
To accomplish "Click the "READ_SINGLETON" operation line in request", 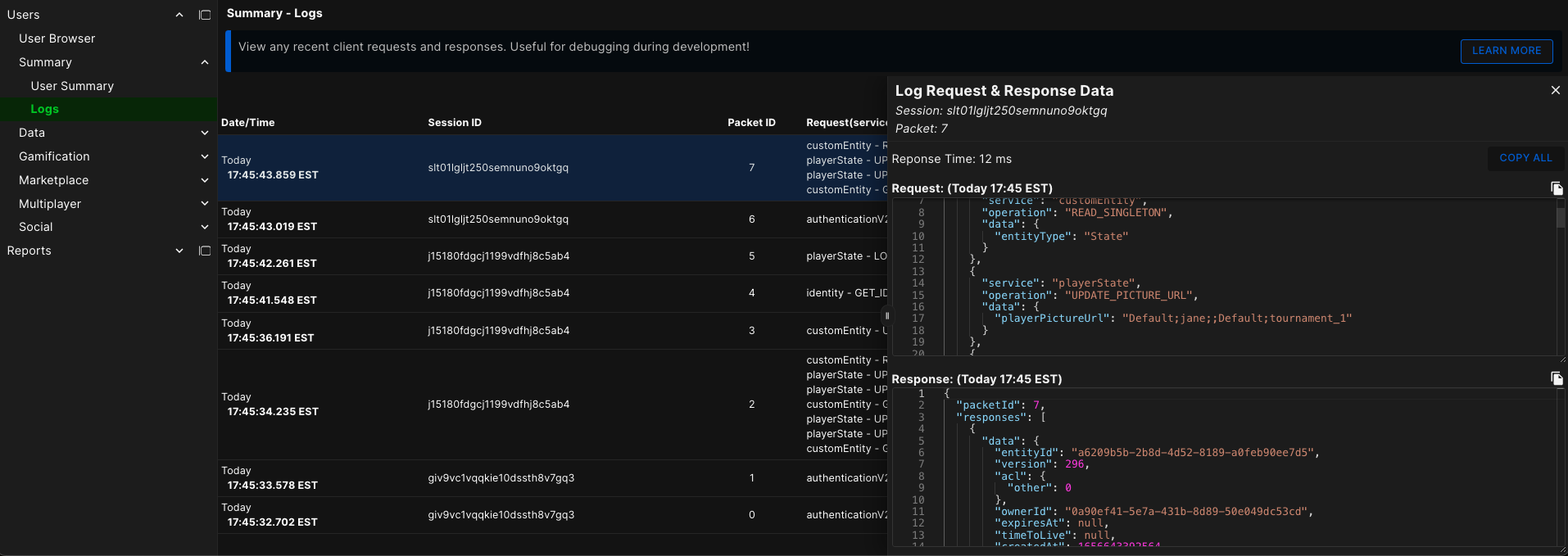I will point(1077,213).
